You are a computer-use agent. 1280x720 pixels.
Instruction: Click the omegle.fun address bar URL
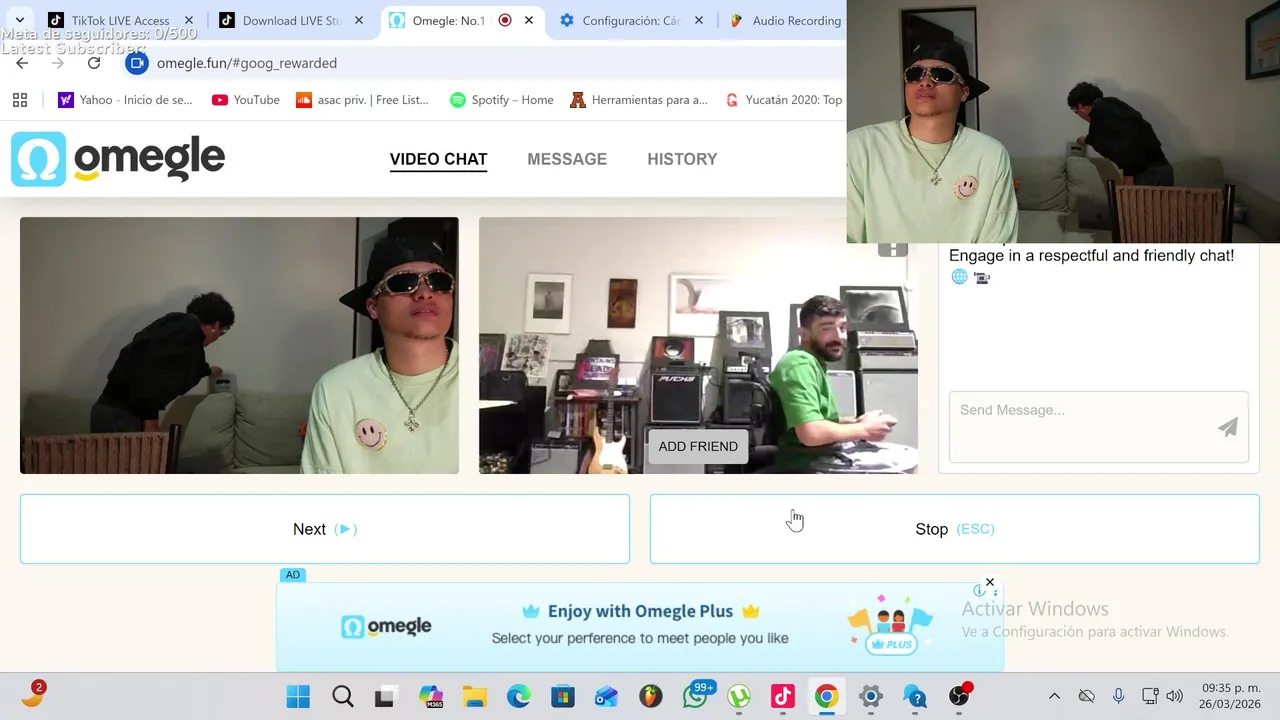pyautogui.click(x=247, y=63)
